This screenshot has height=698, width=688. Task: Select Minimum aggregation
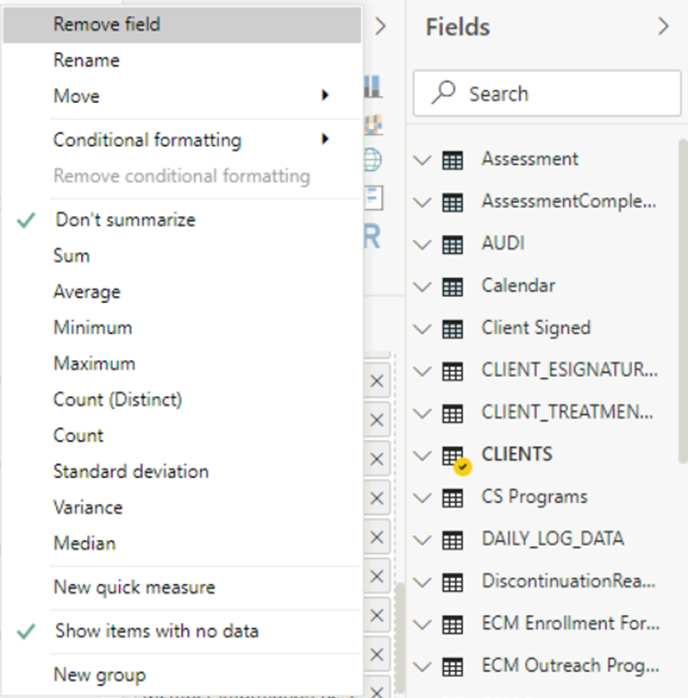[182, 328]
